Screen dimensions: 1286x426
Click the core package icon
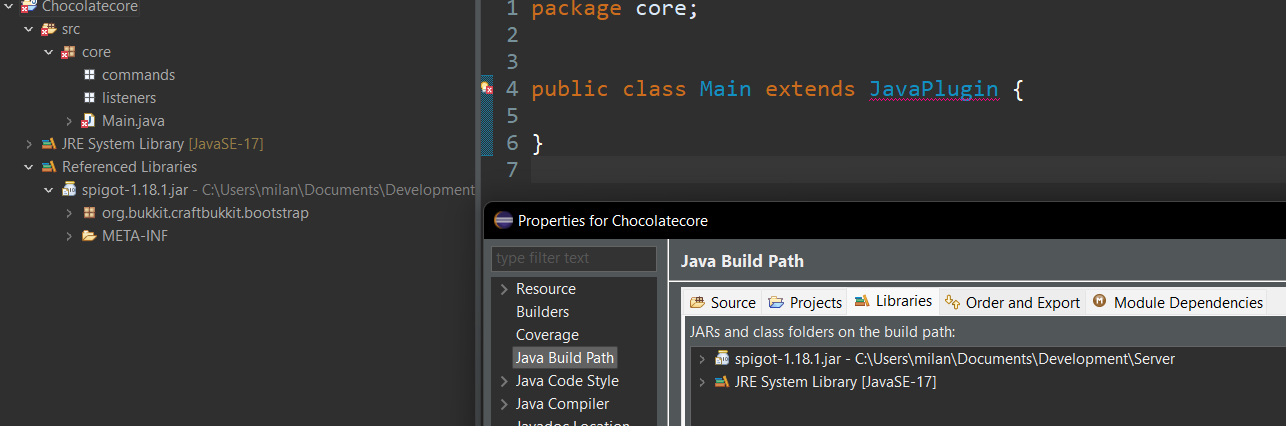click(69, 52)
